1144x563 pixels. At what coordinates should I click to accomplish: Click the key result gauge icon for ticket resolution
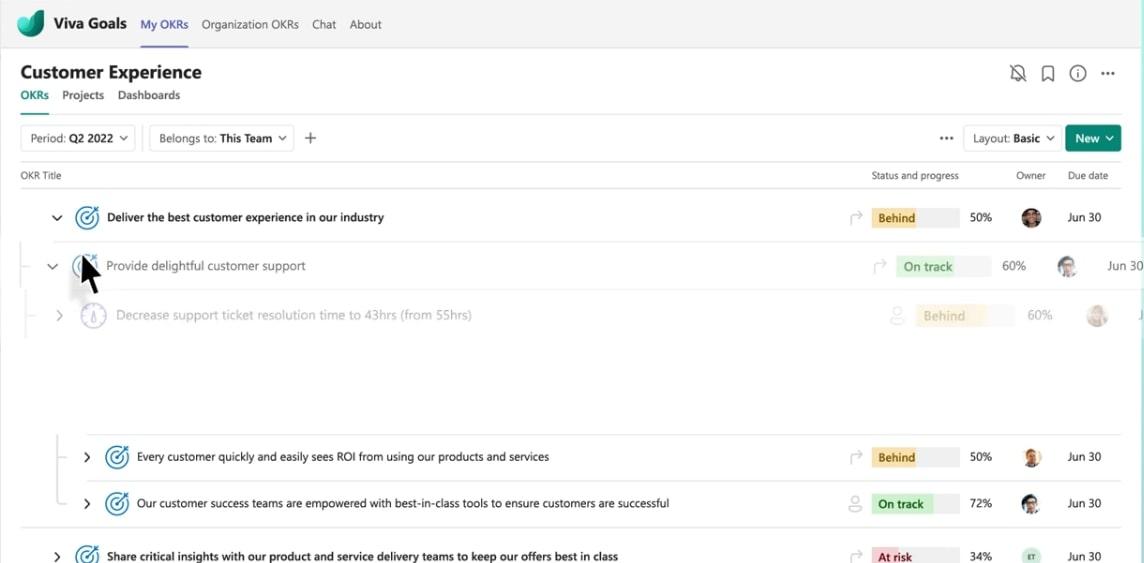(x=93, y=315)
